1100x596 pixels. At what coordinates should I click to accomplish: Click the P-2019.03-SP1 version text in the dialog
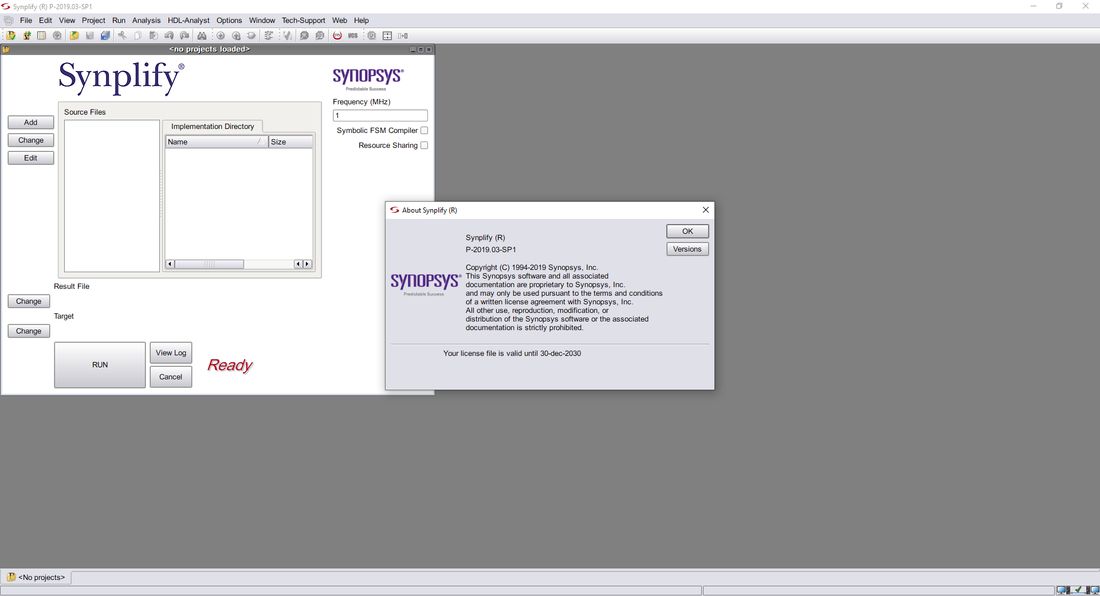pyautogui.click(x=491, y=250)
